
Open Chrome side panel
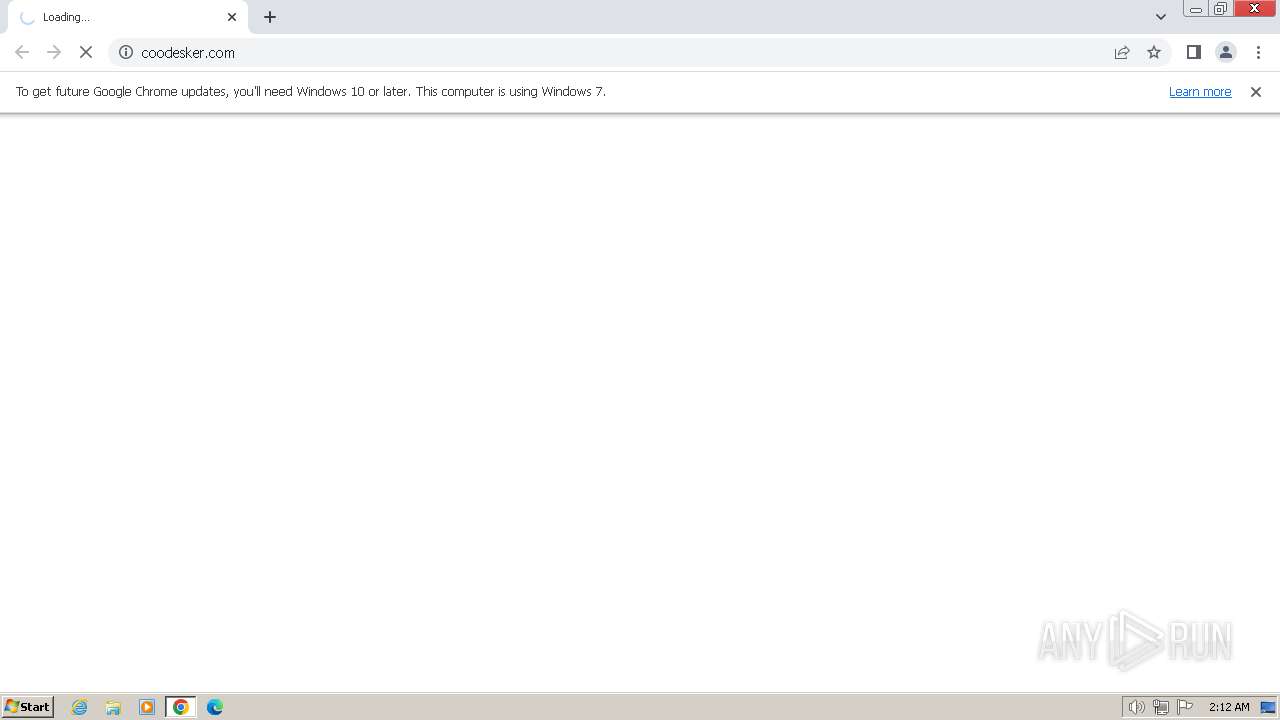pyautogui.click(x=1193, y=52)
